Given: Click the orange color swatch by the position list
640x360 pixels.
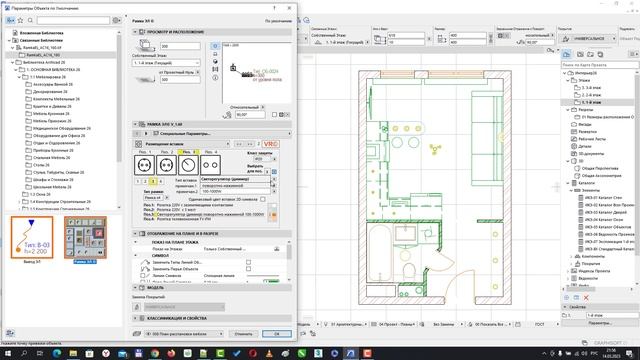Looking at the screenshot, I should [273, 215].
